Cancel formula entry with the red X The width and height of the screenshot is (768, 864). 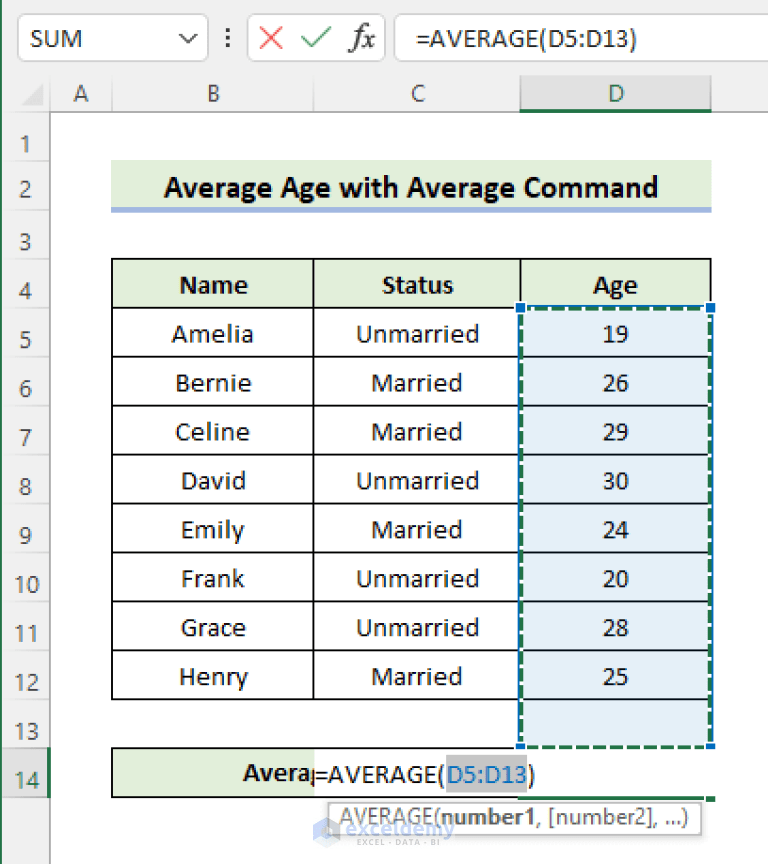(x=271, y=39)
